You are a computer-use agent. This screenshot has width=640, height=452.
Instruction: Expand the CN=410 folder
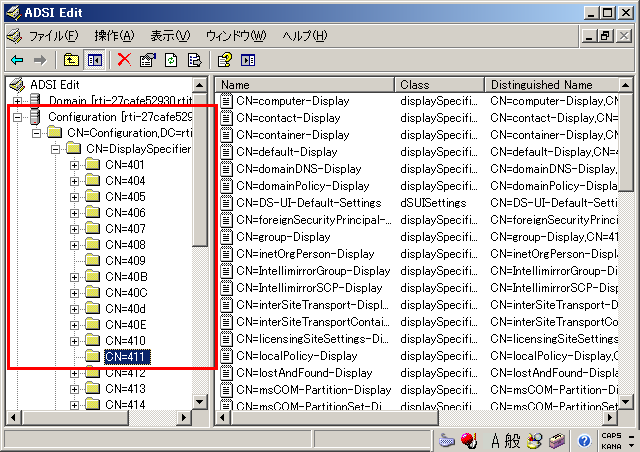[74, 341]
